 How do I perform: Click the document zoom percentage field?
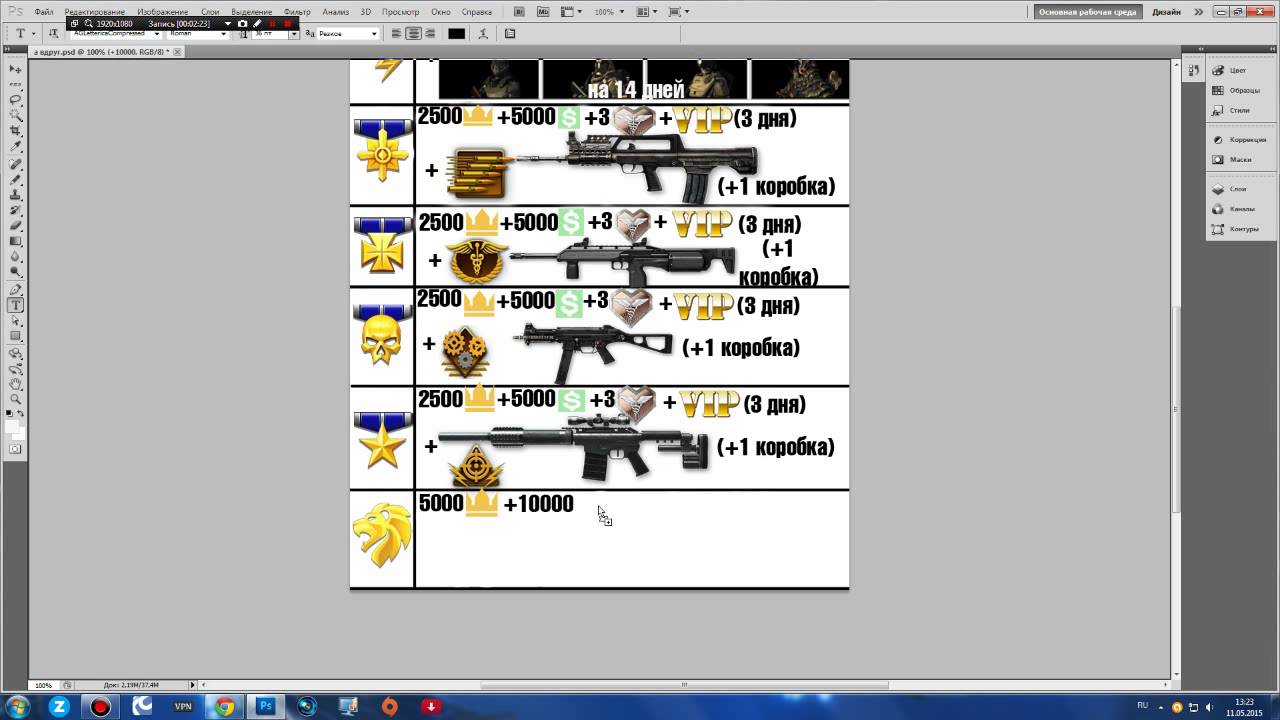[43, 685]
